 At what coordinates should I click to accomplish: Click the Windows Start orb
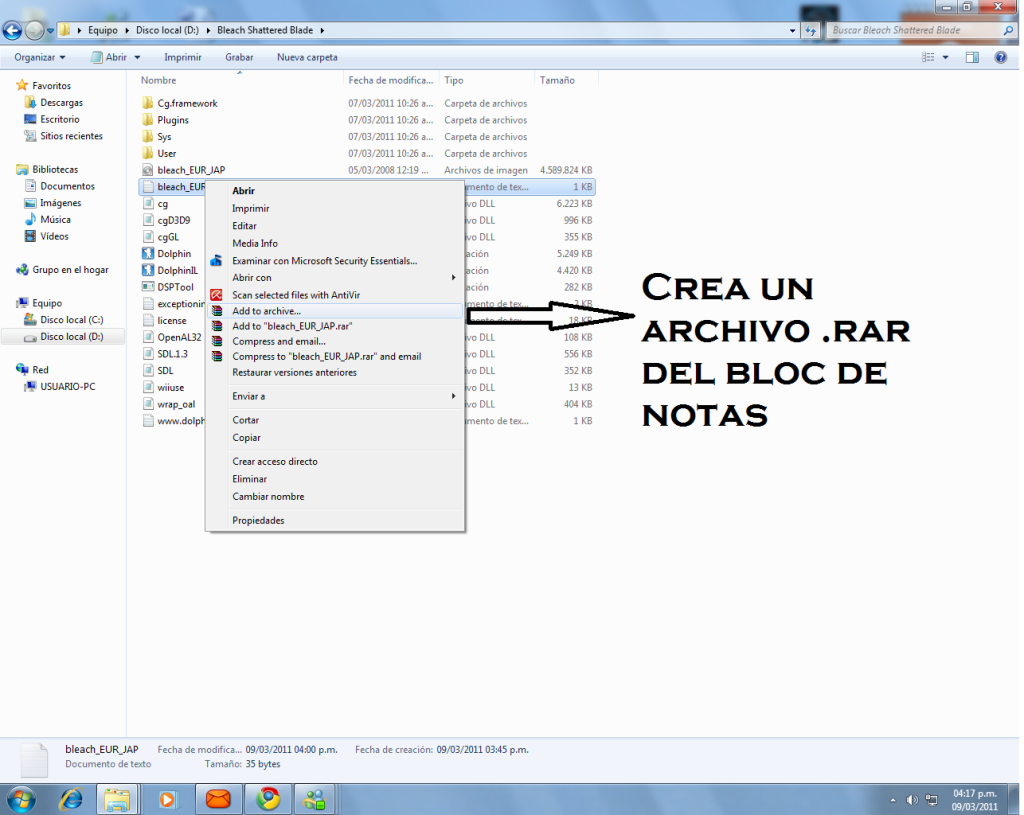[20, 799]
